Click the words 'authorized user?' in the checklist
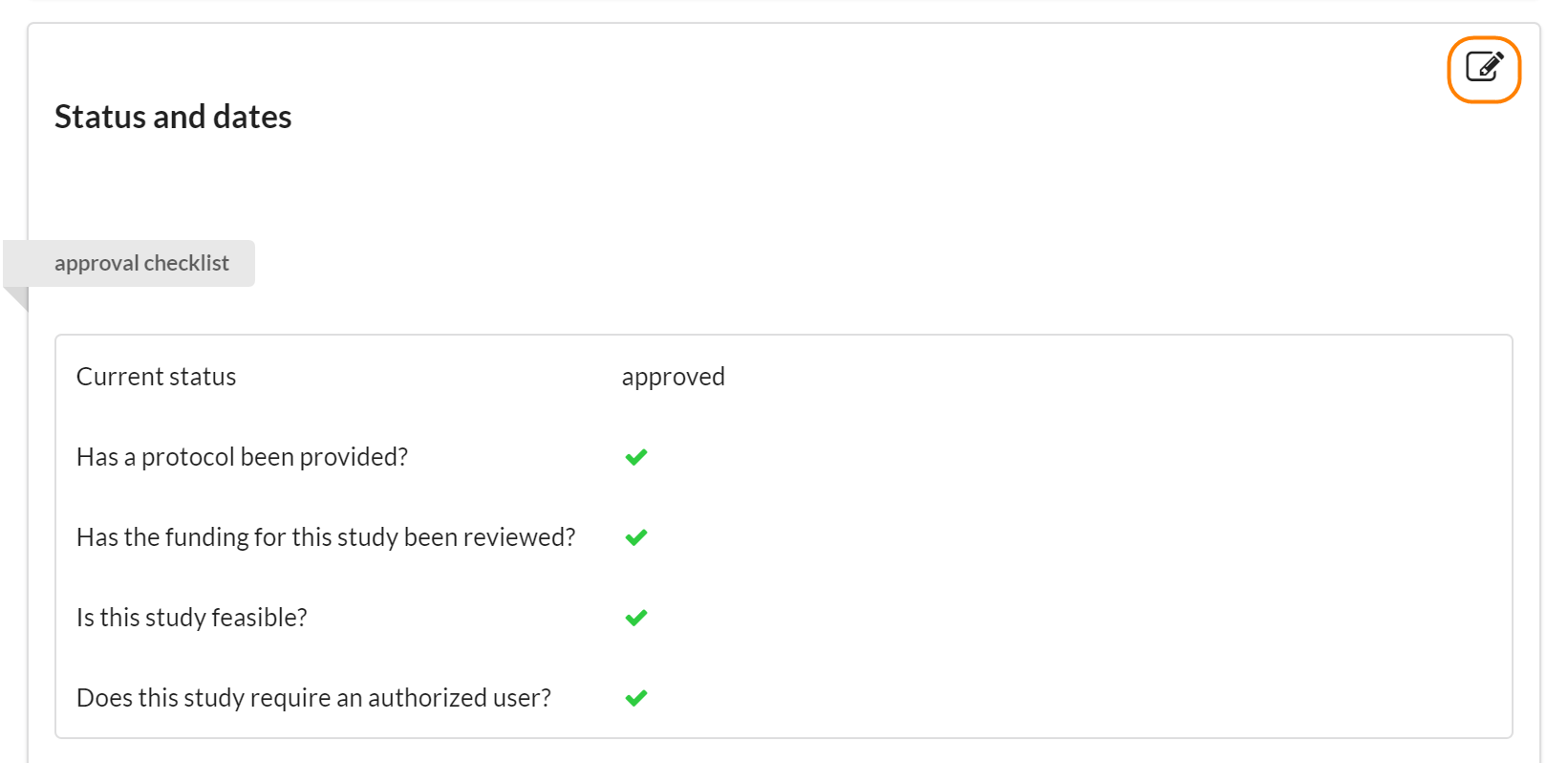 [459, 698]
